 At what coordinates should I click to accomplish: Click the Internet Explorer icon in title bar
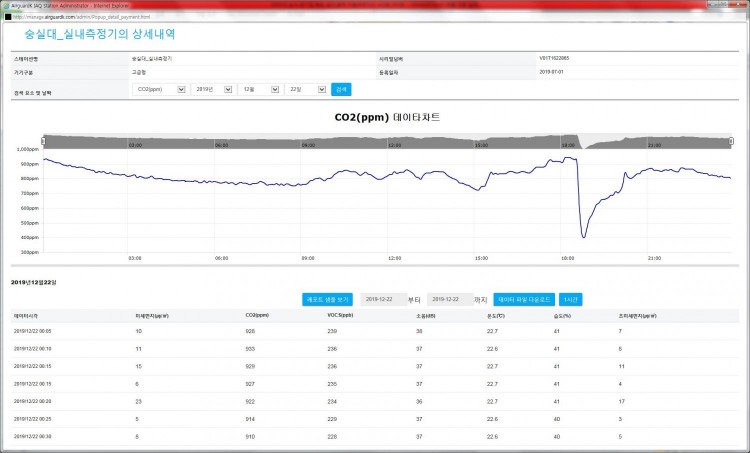[x=6, y=5]
